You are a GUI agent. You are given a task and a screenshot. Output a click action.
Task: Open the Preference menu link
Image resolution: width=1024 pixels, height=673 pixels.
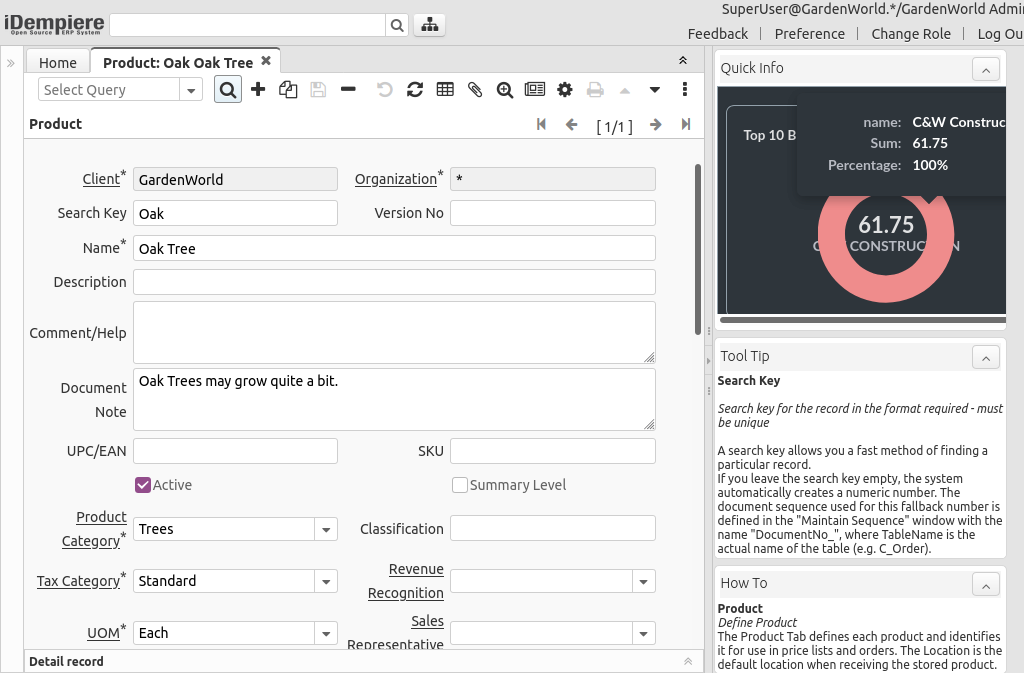[x=809, y=34]
